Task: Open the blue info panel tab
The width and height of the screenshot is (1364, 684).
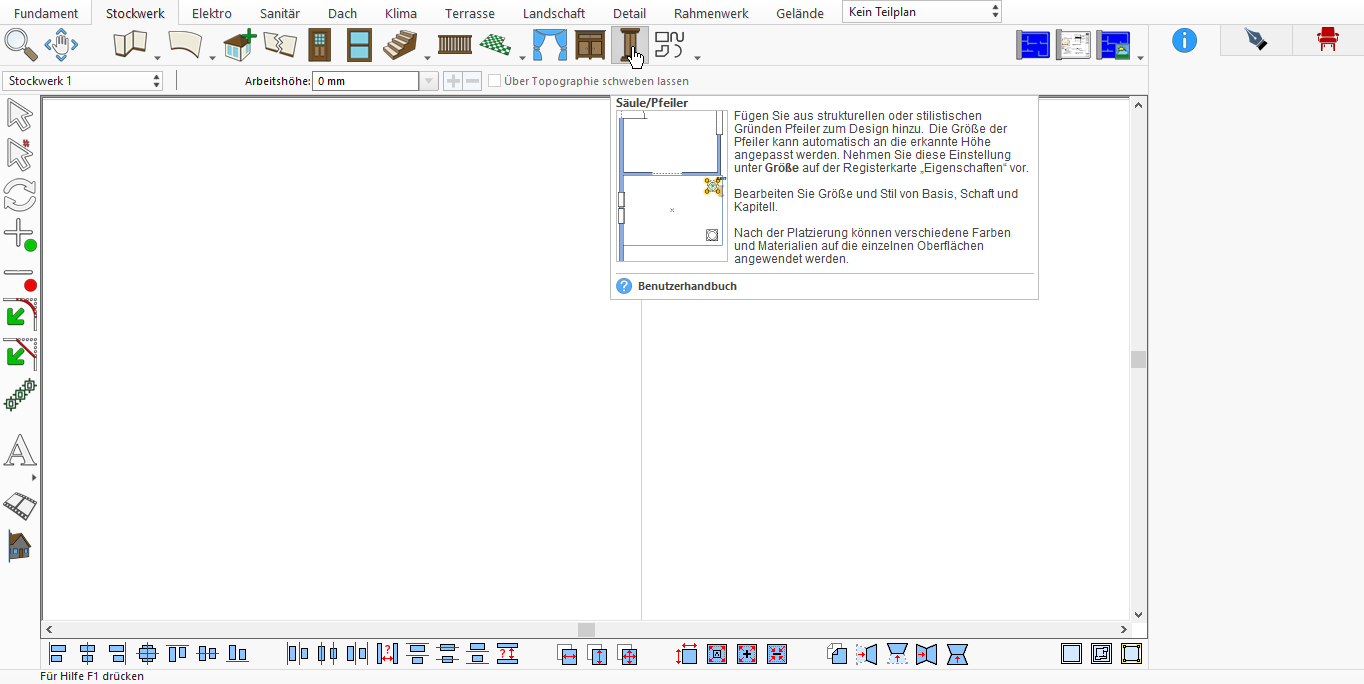Action: click(1184, 40)
